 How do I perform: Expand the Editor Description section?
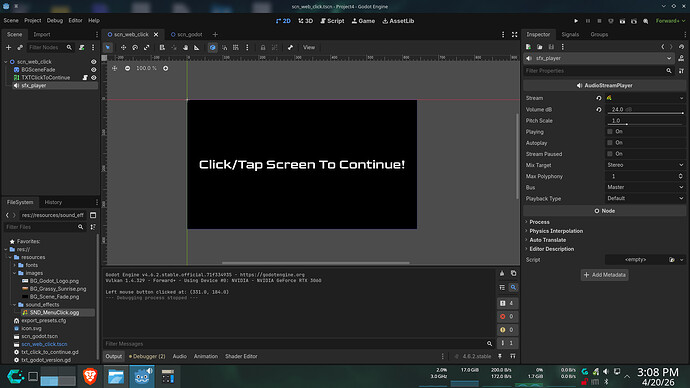click(x=552, y=249)
